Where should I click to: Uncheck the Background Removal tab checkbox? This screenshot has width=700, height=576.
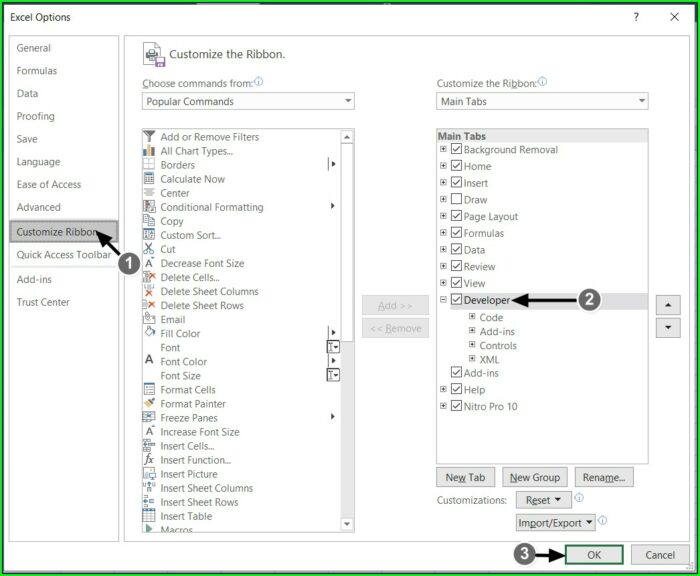point(456,149)
